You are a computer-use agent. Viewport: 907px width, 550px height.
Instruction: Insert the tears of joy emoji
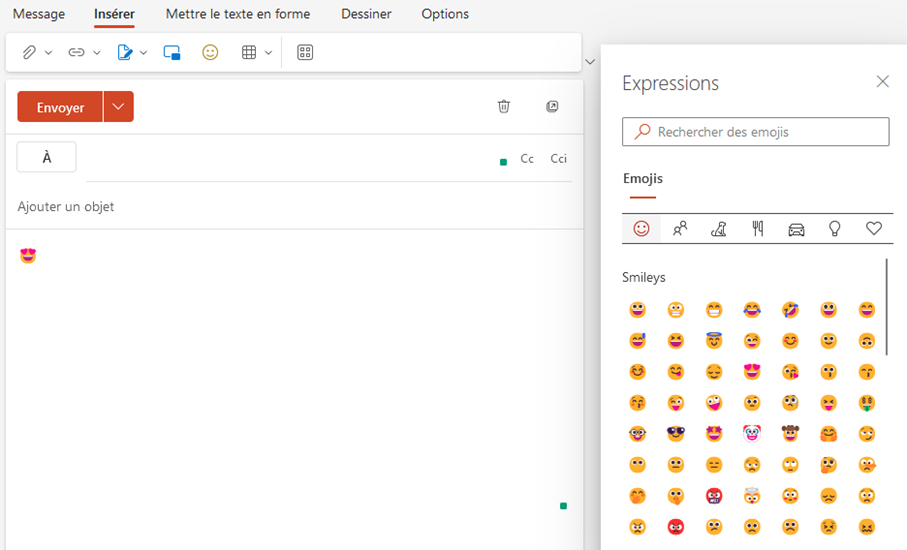[752, 310]
